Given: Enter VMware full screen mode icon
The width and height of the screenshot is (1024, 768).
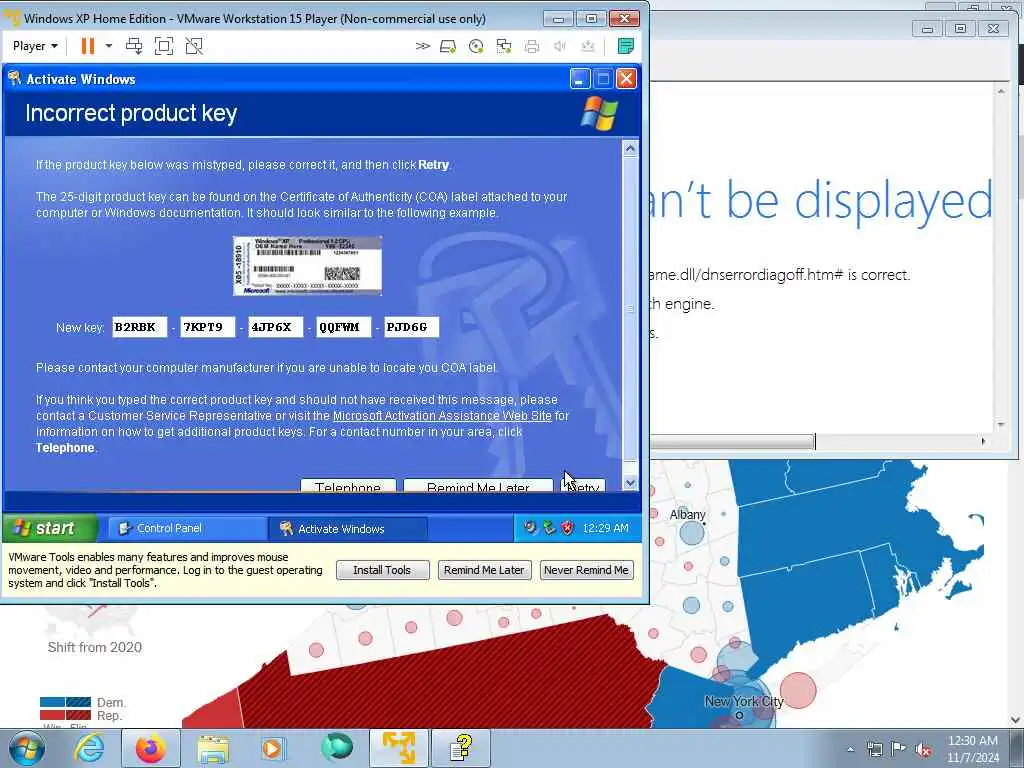Looking at the screenshot, I should pos(164,46).
